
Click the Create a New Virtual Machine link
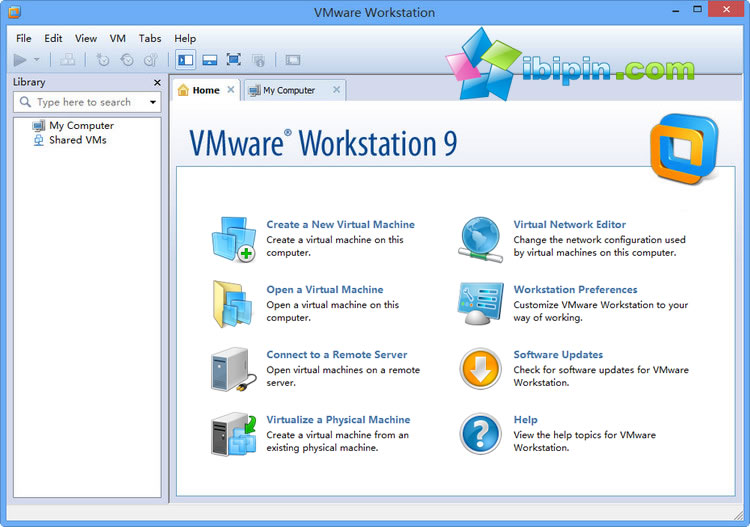[341, 224]
